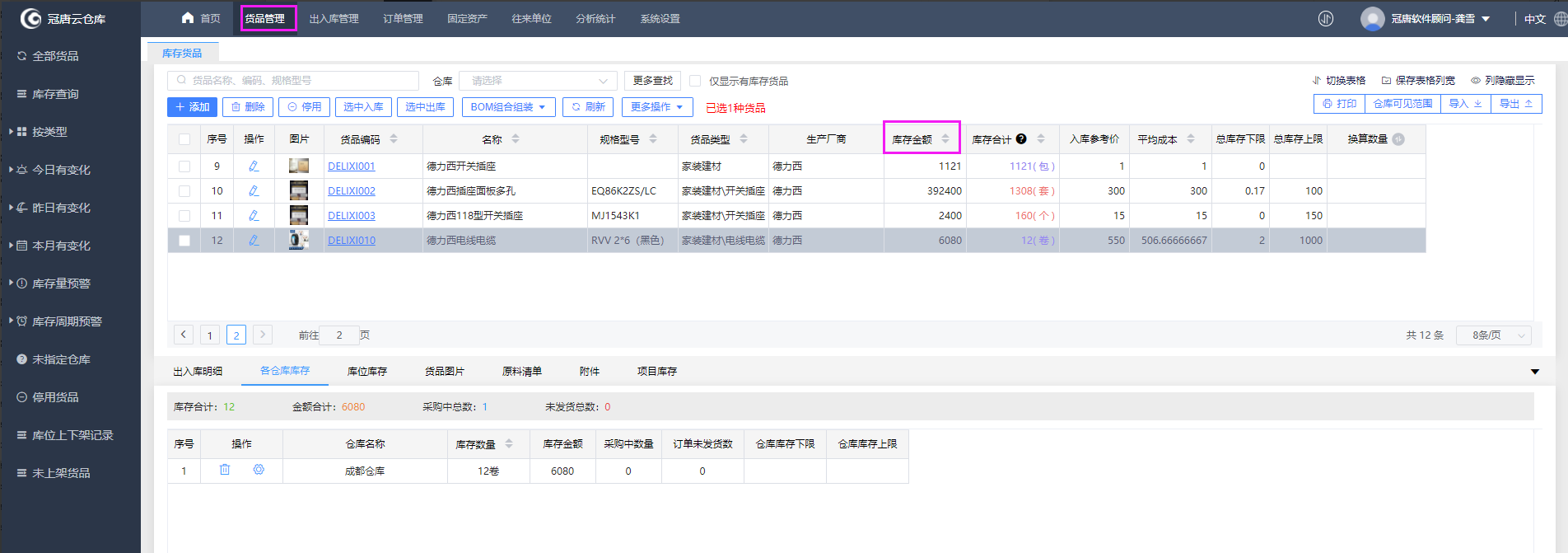Click the 货品名称 search input field
Screen dimensions: 1568x553
(x=296, y=81)
